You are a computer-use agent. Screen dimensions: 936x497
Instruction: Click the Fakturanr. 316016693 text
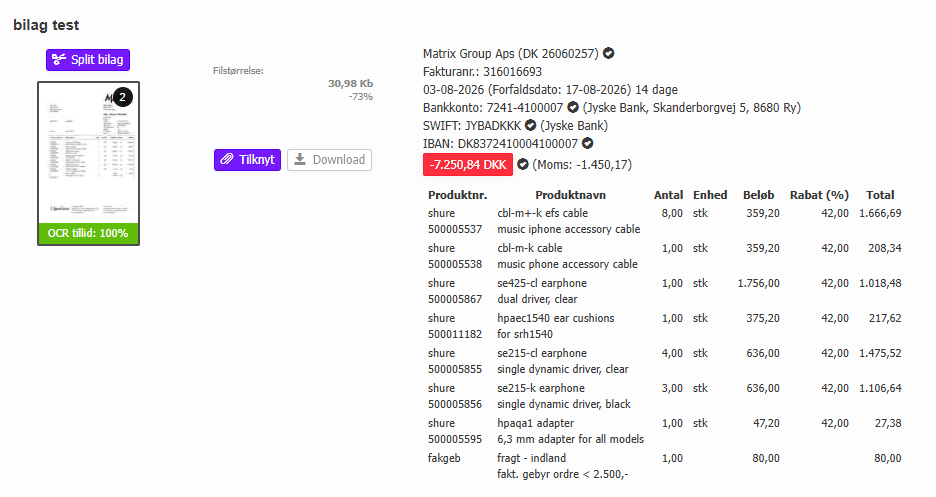[482, 72]
